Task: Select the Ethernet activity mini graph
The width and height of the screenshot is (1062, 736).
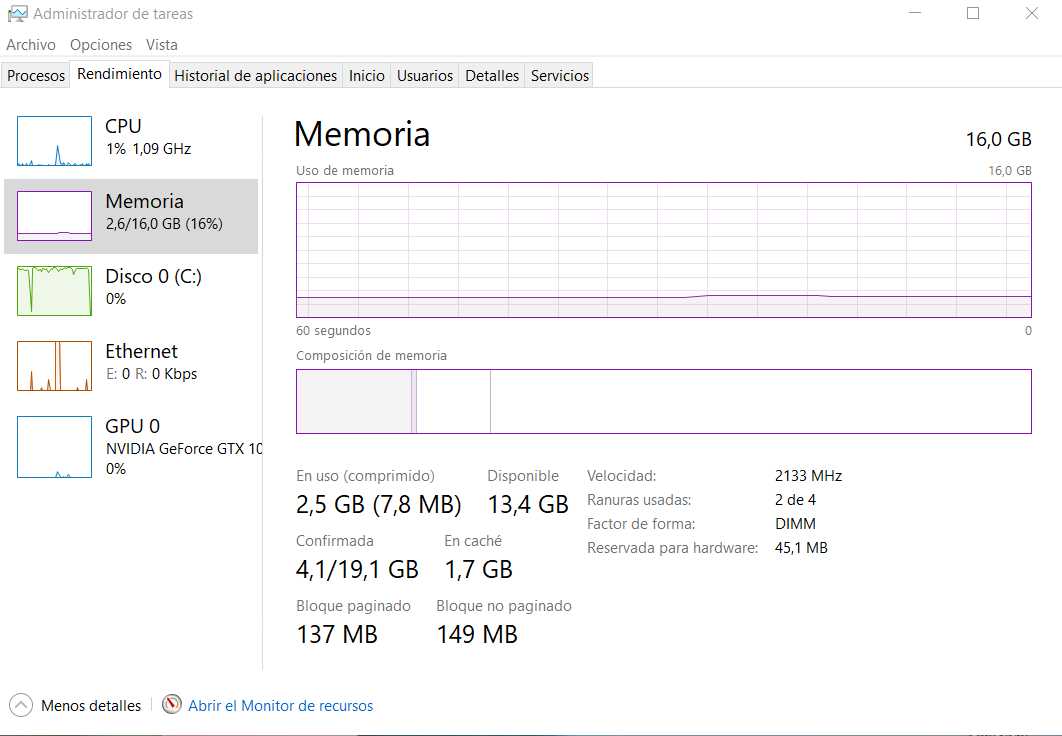Action: coord(54,366)
